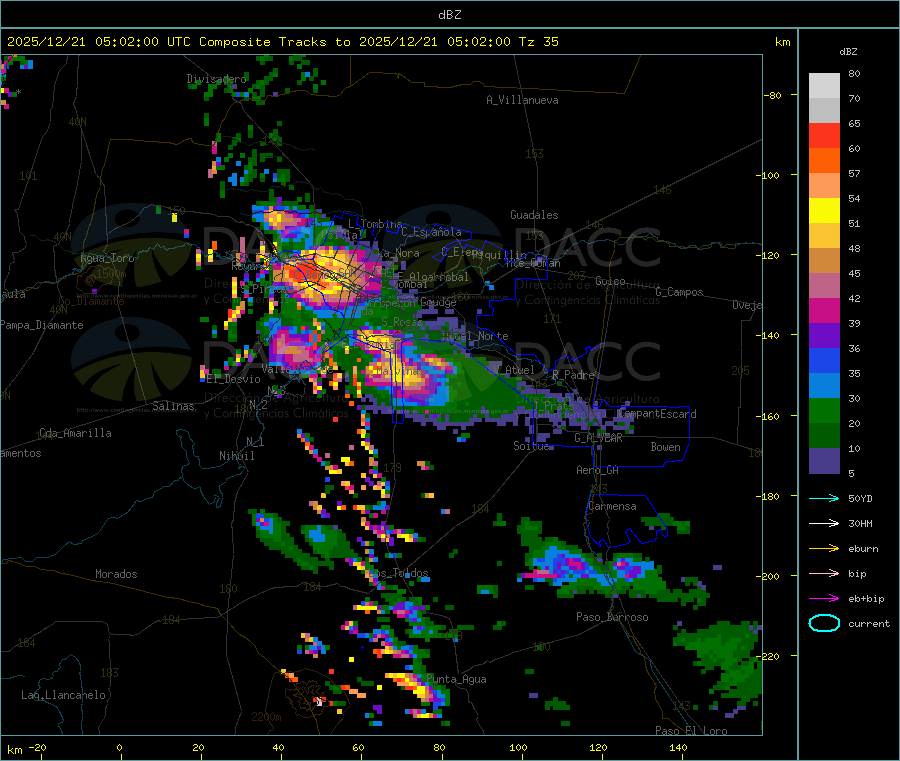
Task: Click the 140 km bottom axis tick
Action: pos(678,747)
